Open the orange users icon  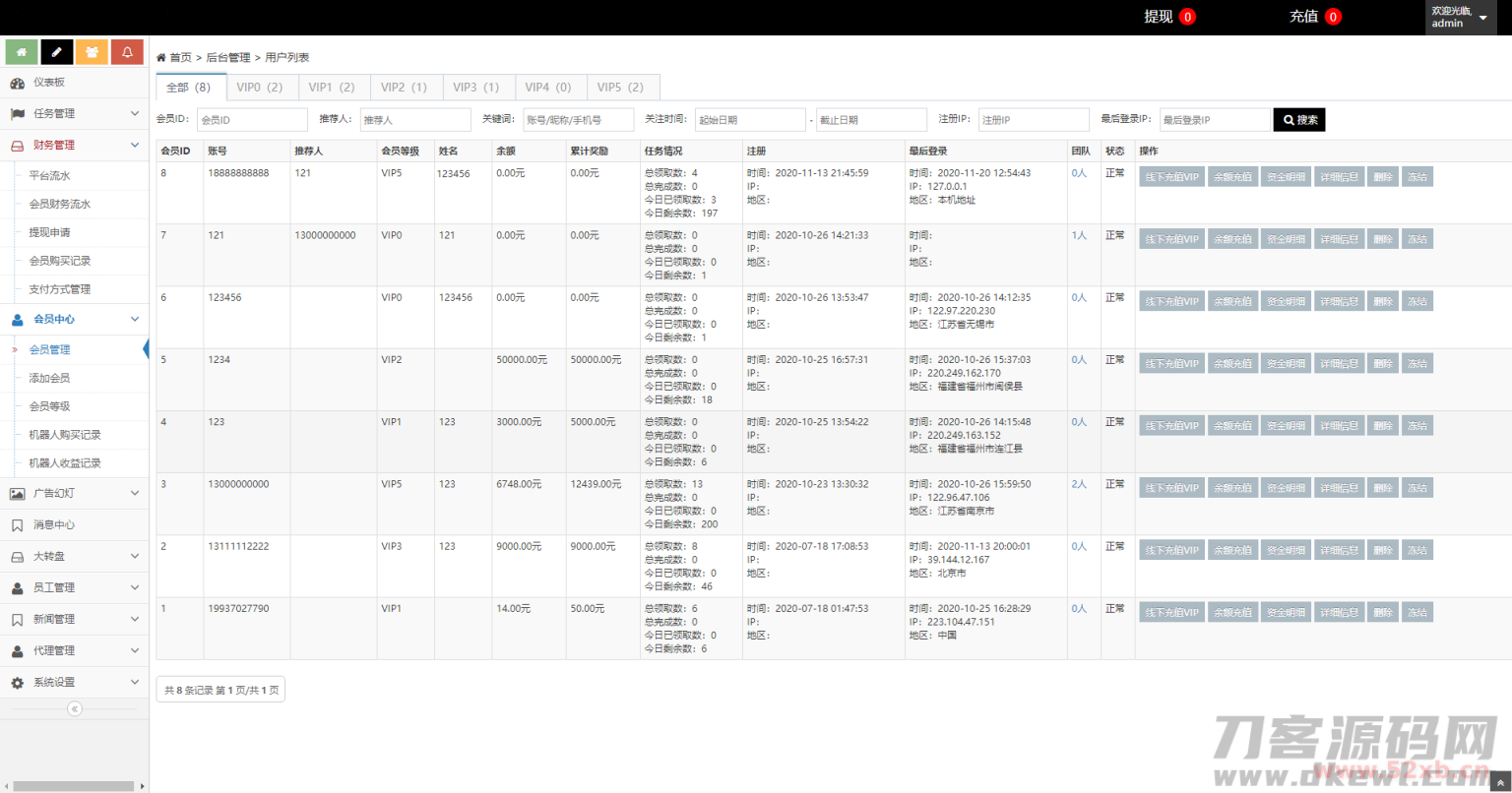tap(92, 51)
